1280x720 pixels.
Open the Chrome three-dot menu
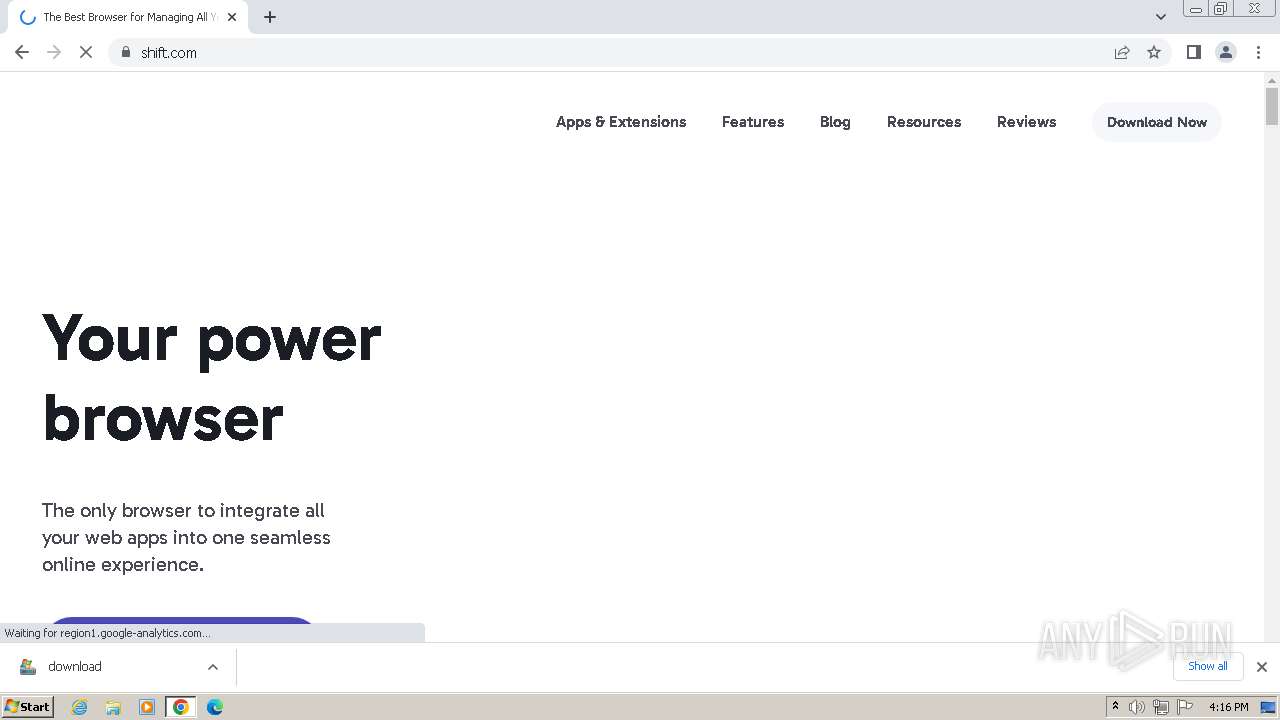1258,52
